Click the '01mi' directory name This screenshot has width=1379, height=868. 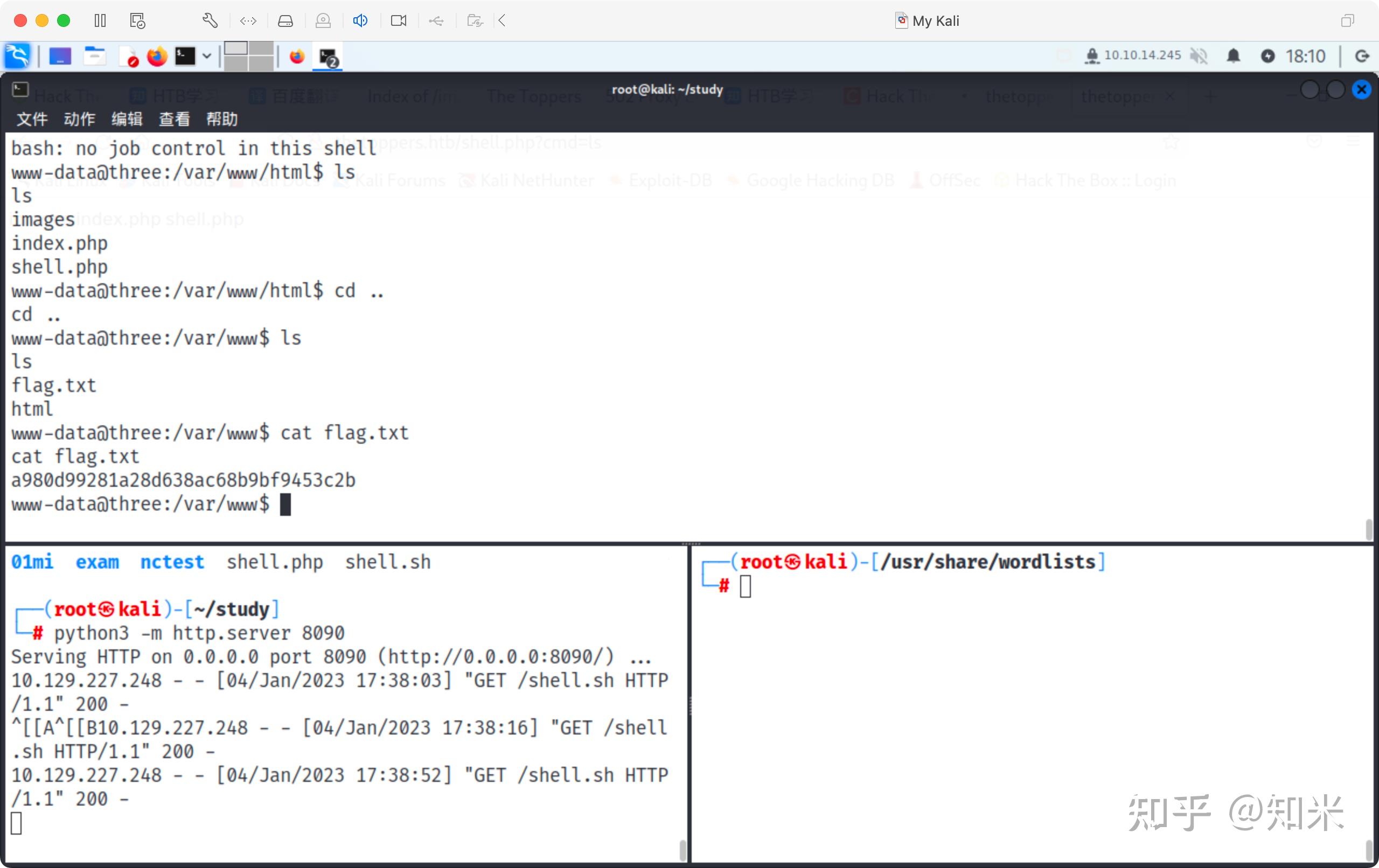point(33,562)
